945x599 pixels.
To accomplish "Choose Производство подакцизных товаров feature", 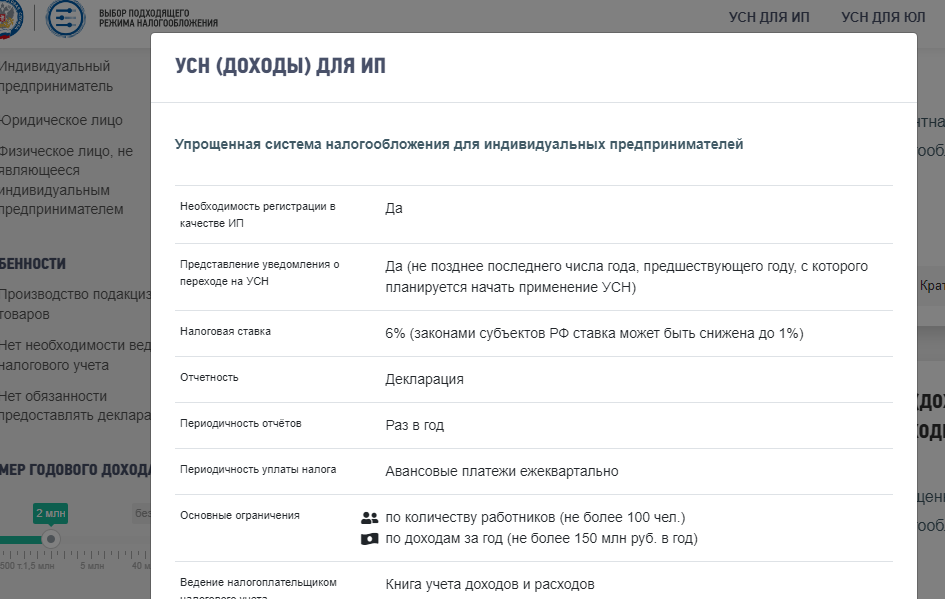I will pos(75,304).
